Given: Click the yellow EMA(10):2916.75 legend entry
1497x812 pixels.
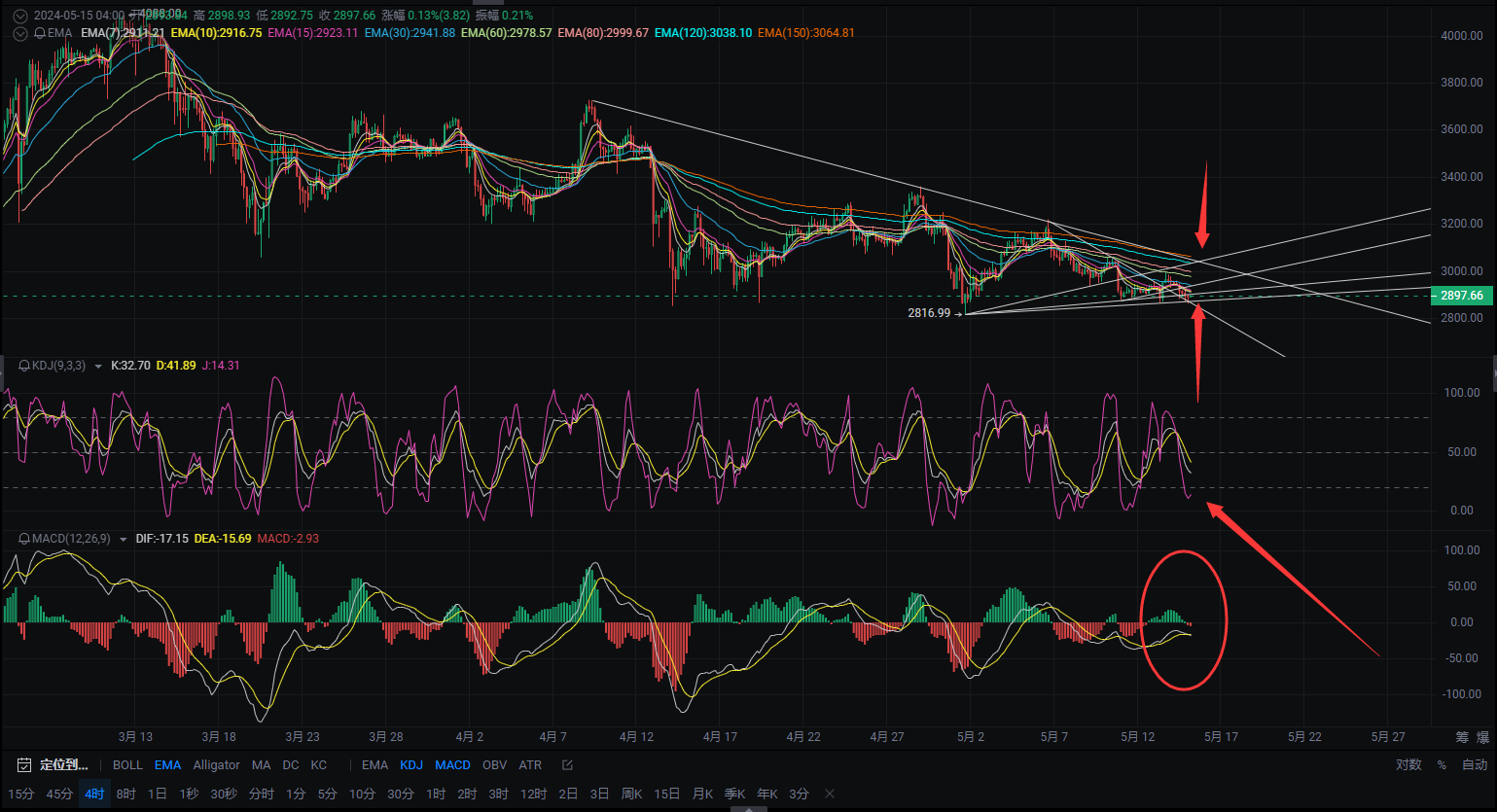Looking at the screenshot, I should point(216,33).
